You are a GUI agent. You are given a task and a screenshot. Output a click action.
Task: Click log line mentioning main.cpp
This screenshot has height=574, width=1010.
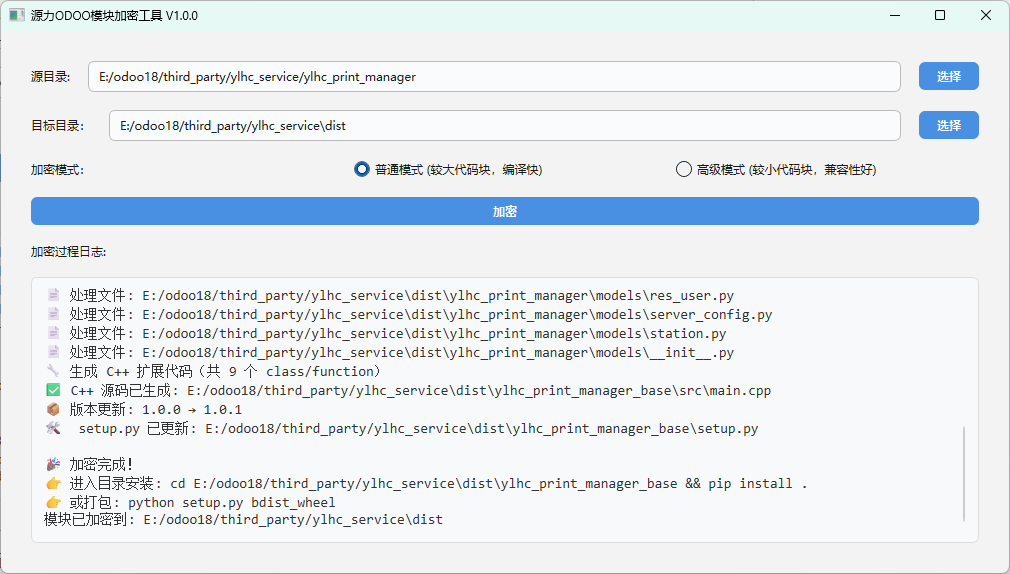[x=421, y=390]
